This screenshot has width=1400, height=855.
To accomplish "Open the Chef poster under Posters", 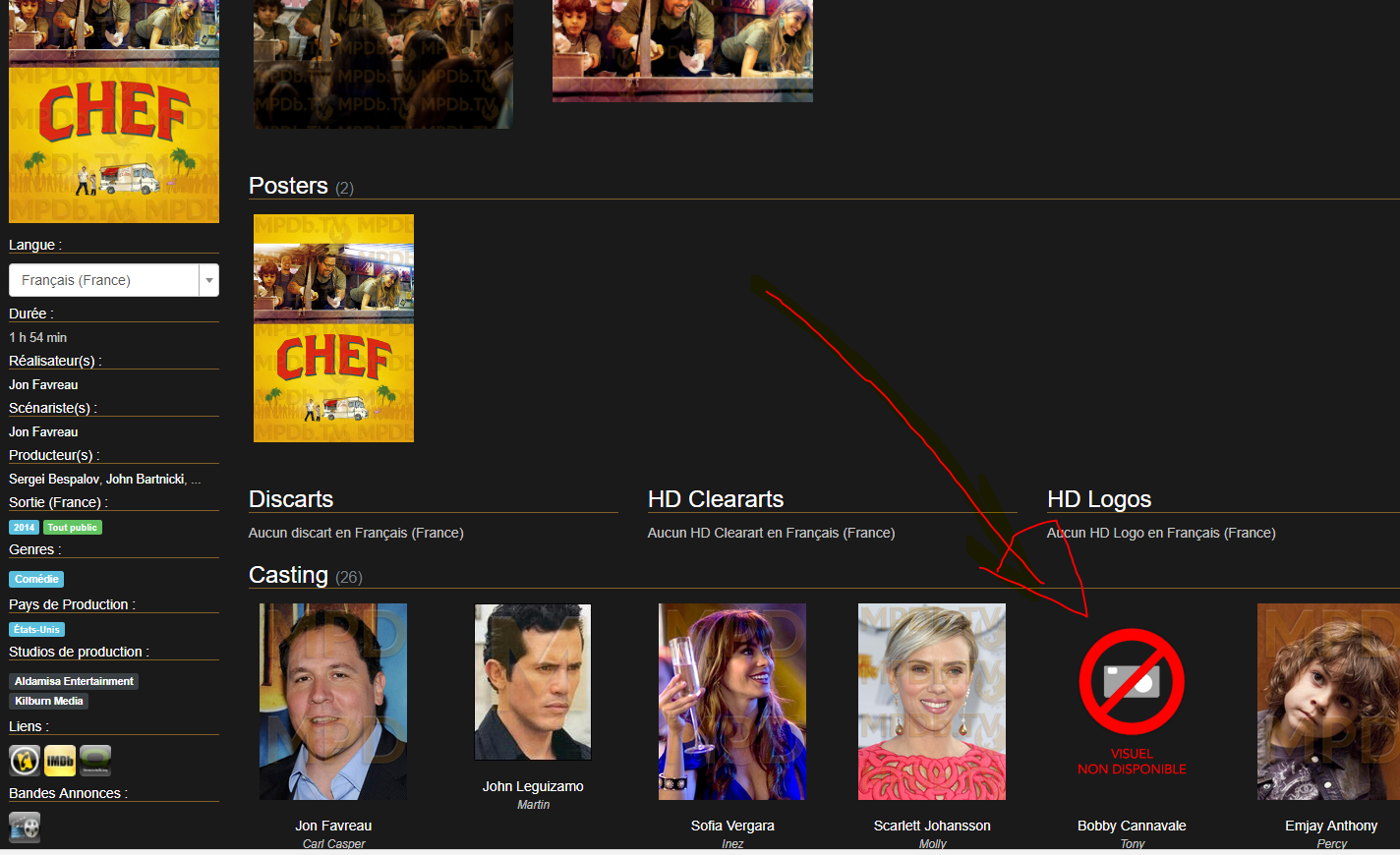I will [333, 328].
